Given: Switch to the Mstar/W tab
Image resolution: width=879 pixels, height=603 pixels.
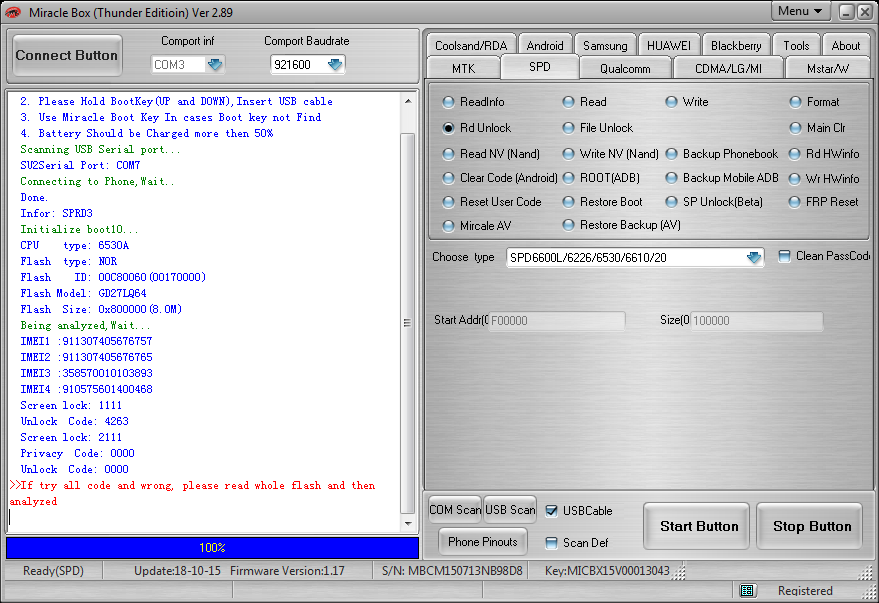Looking at the screenshot, I should click(827, 68).
